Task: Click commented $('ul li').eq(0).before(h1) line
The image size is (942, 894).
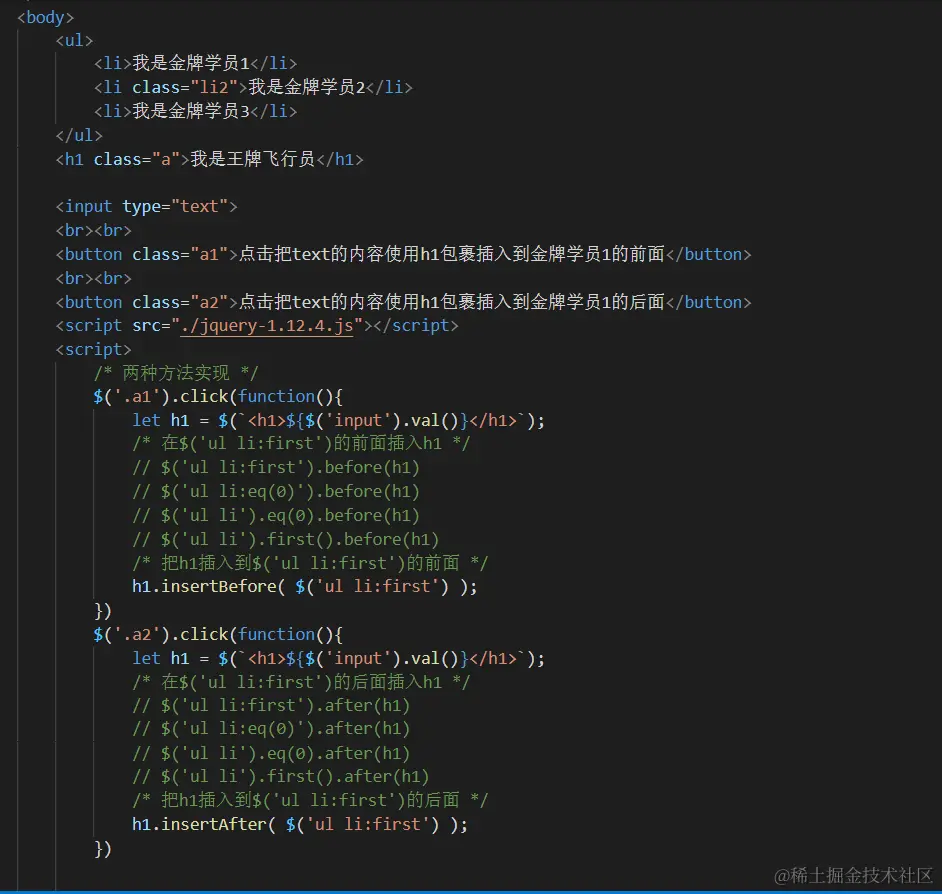Action: 276,515
